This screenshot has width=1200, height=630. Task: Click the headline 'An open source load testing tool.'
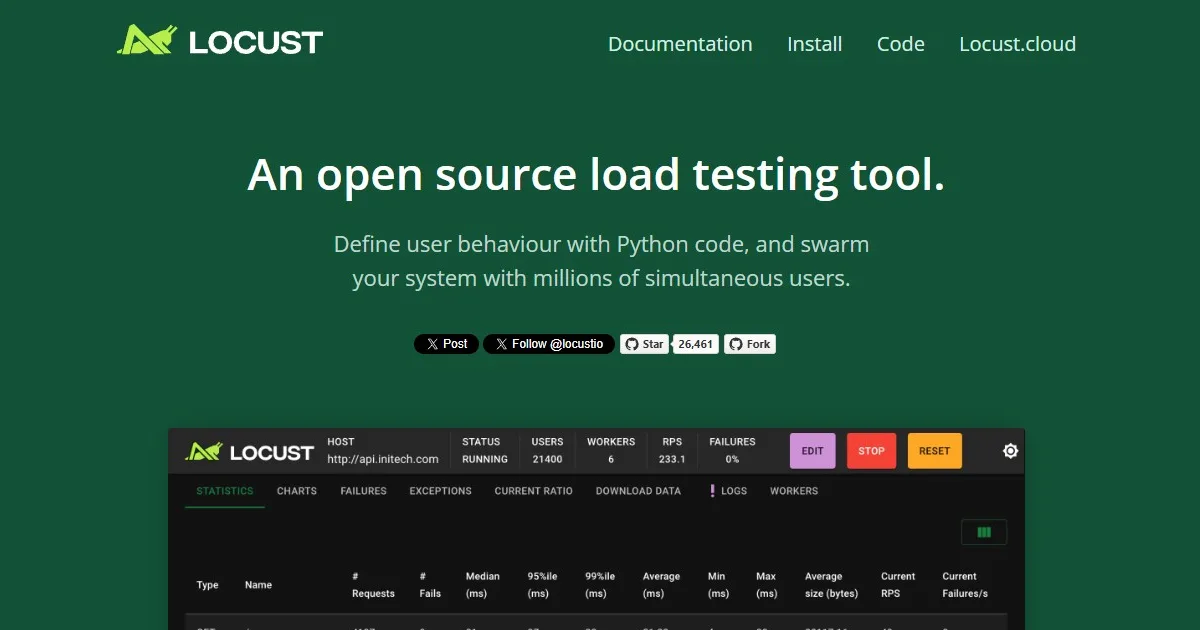[x=596, y=175]
